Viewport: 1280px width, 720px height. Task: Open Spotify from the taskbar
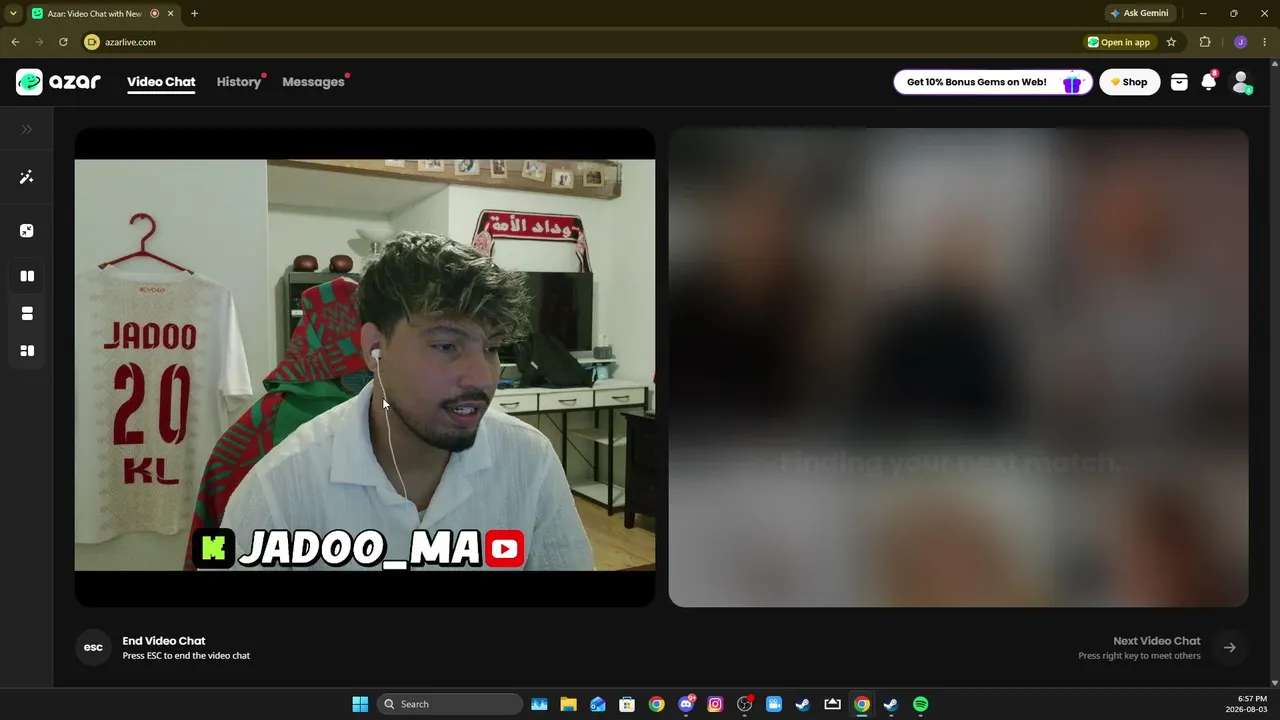[x=920, y=704]
